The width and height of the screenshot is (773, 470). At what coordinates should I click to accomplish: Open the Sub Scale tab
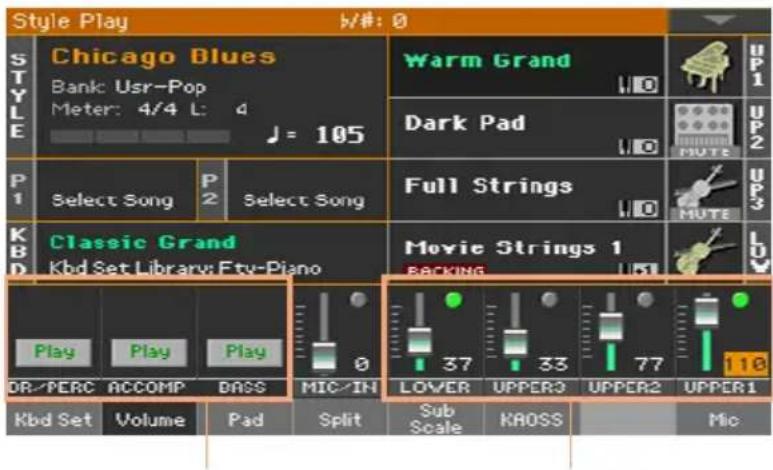point(436,420)
